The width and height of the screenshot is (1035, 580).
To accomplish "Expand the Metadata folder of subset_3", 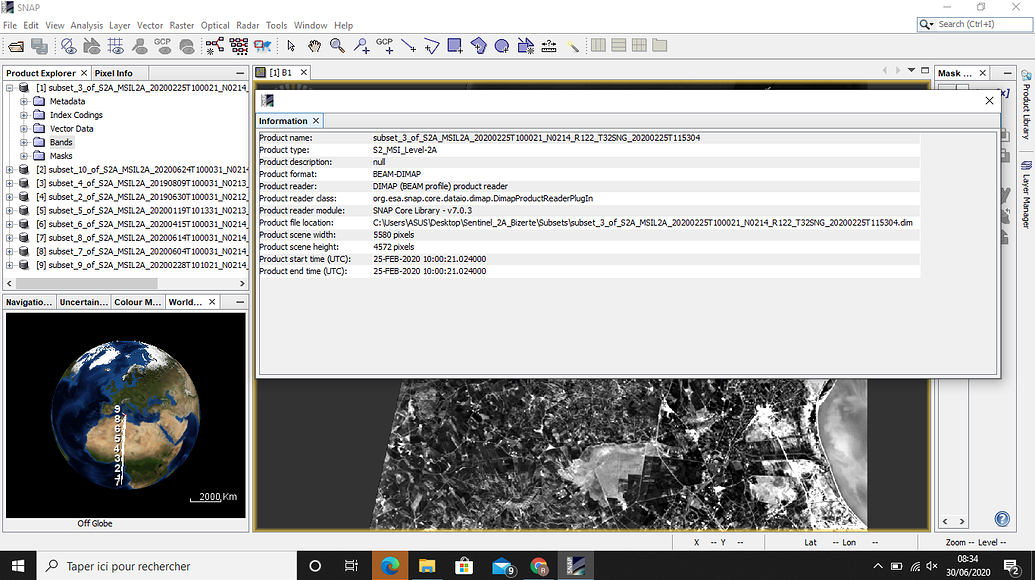I will pos(23,101).
